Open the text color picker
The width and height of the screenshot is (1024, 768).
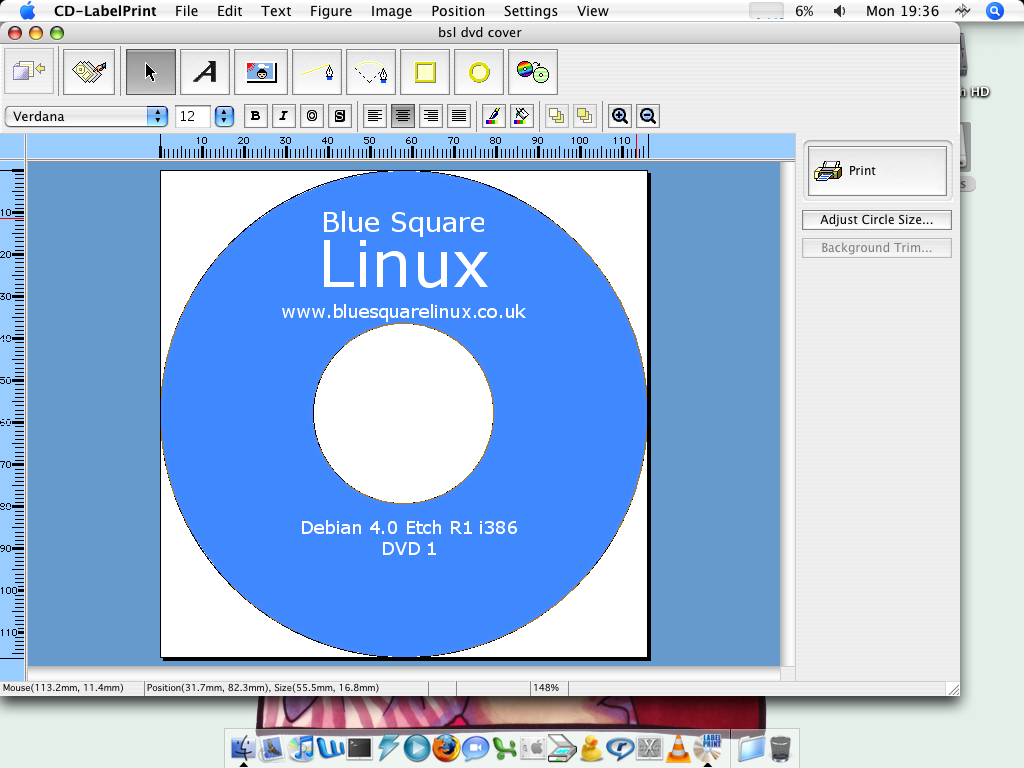pyautogui.click(x=492, y=116)
